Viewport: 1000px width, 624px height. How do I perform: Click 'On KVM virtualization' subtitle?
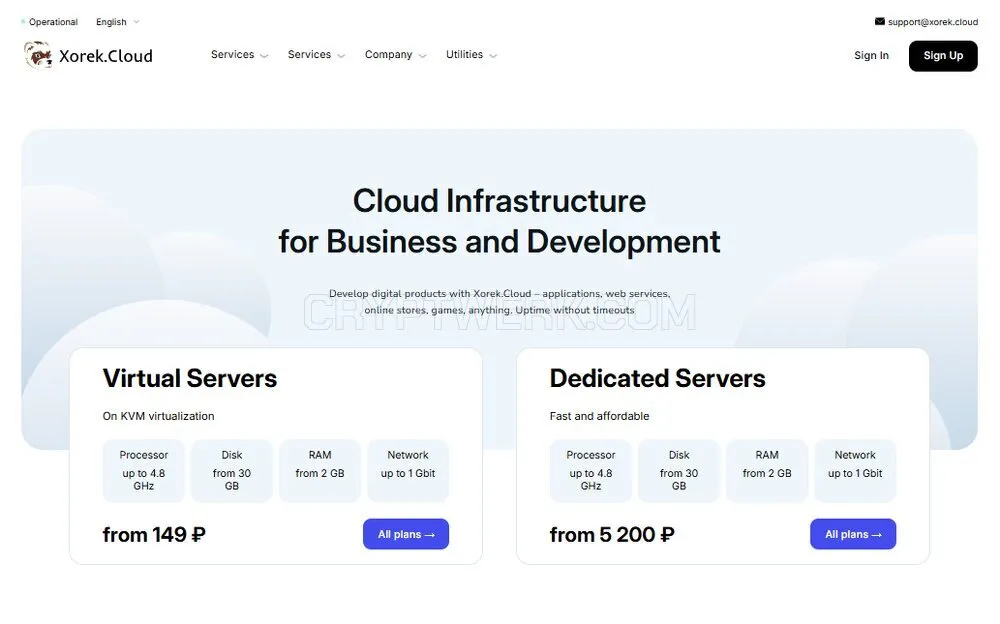pos(158,416)
